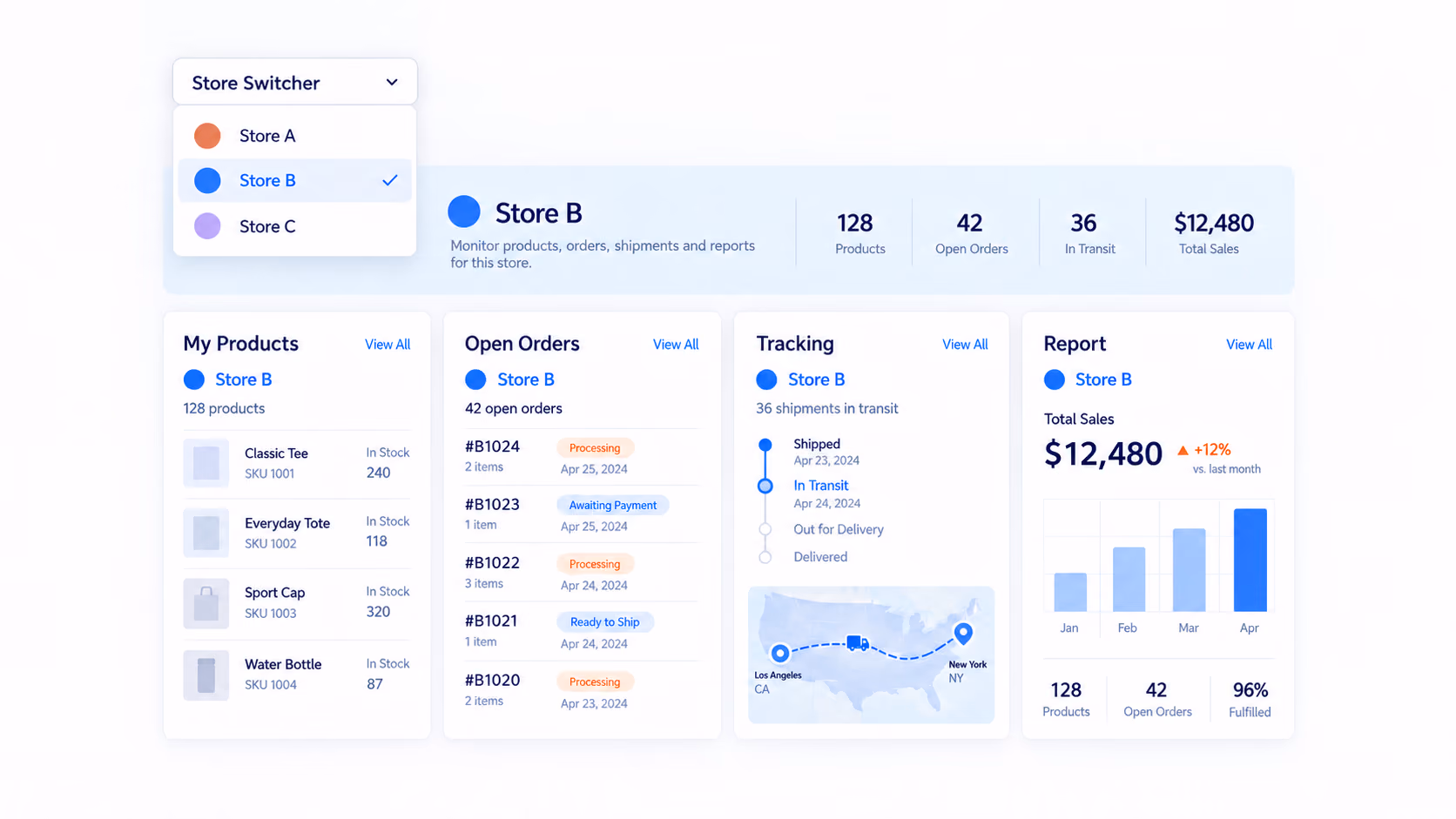This screenshot has height=819, width=1456.
Task: View all in Report card
Action: (x=1249, y=345)
